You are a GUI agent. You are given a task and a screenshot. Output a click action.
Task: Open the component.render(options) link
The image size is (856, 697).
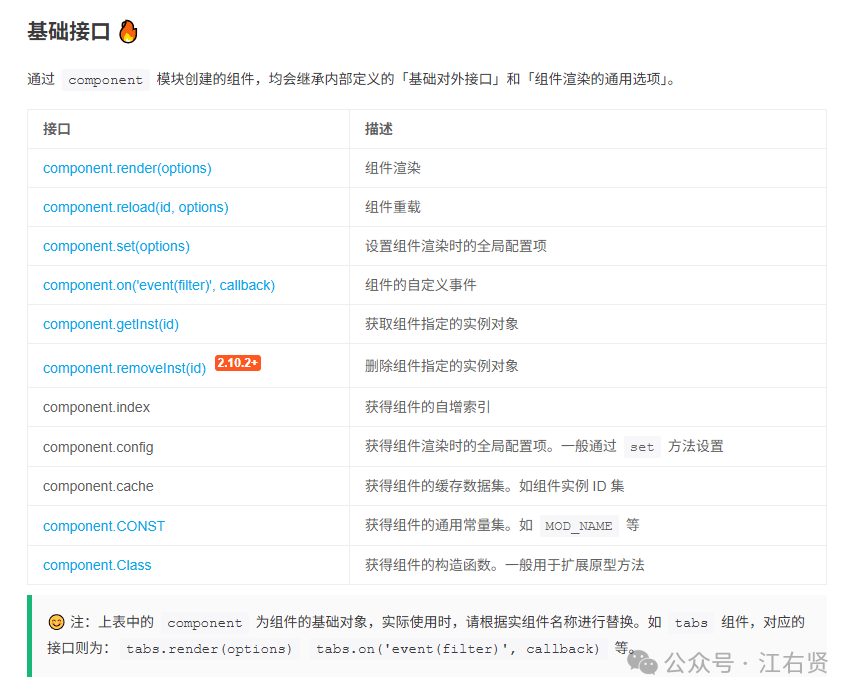click(127, 168)
